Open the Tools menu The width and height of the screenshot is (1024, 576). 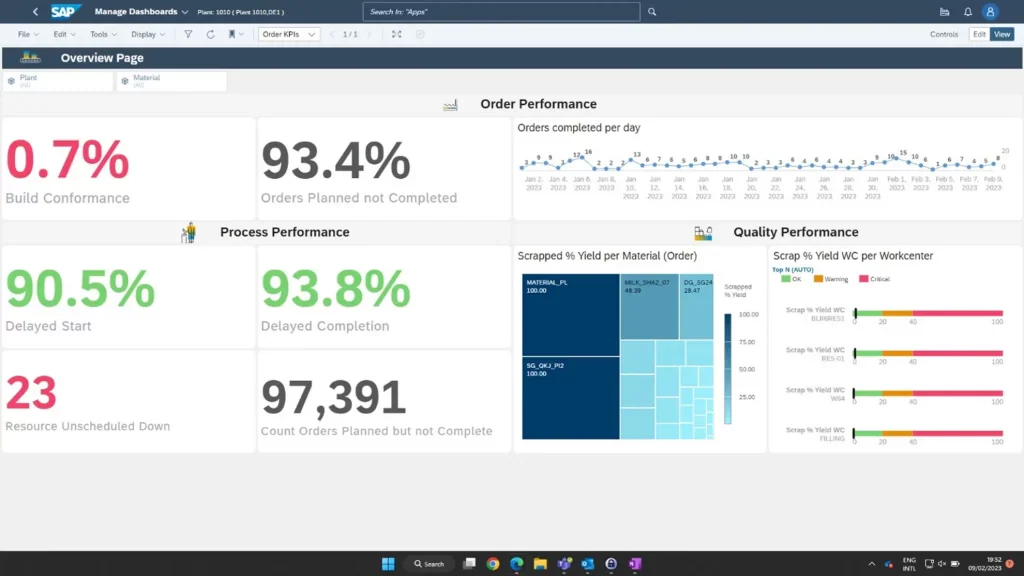(x=103, y=35)
